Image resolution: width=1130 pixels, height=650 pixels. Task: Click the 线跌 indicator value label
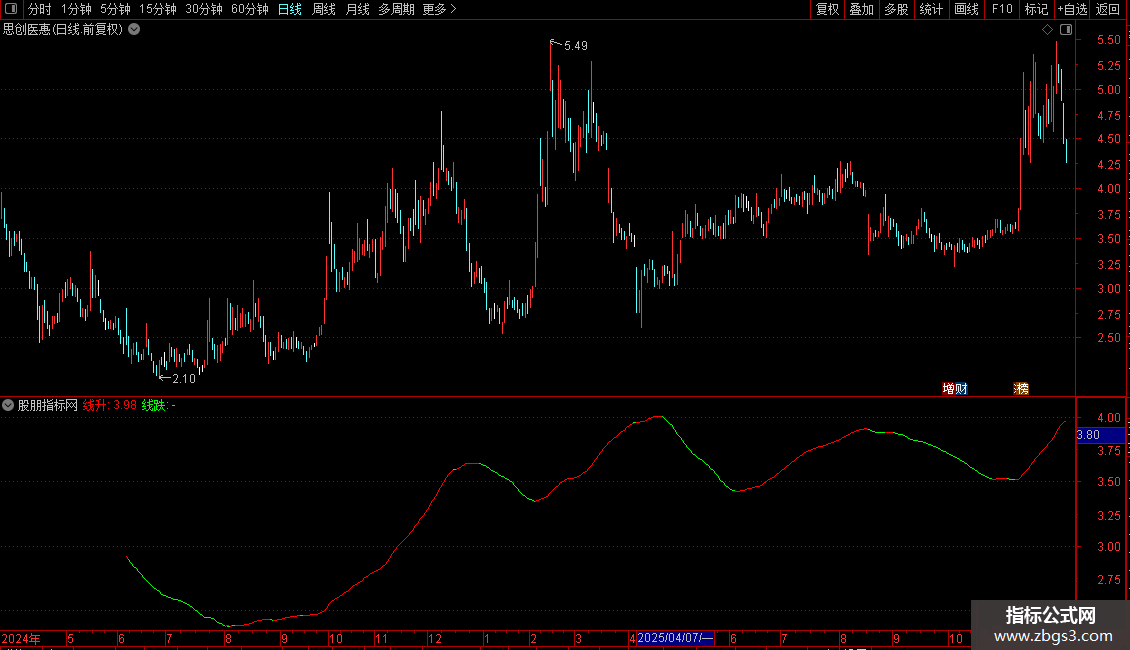tap(159, 405)
